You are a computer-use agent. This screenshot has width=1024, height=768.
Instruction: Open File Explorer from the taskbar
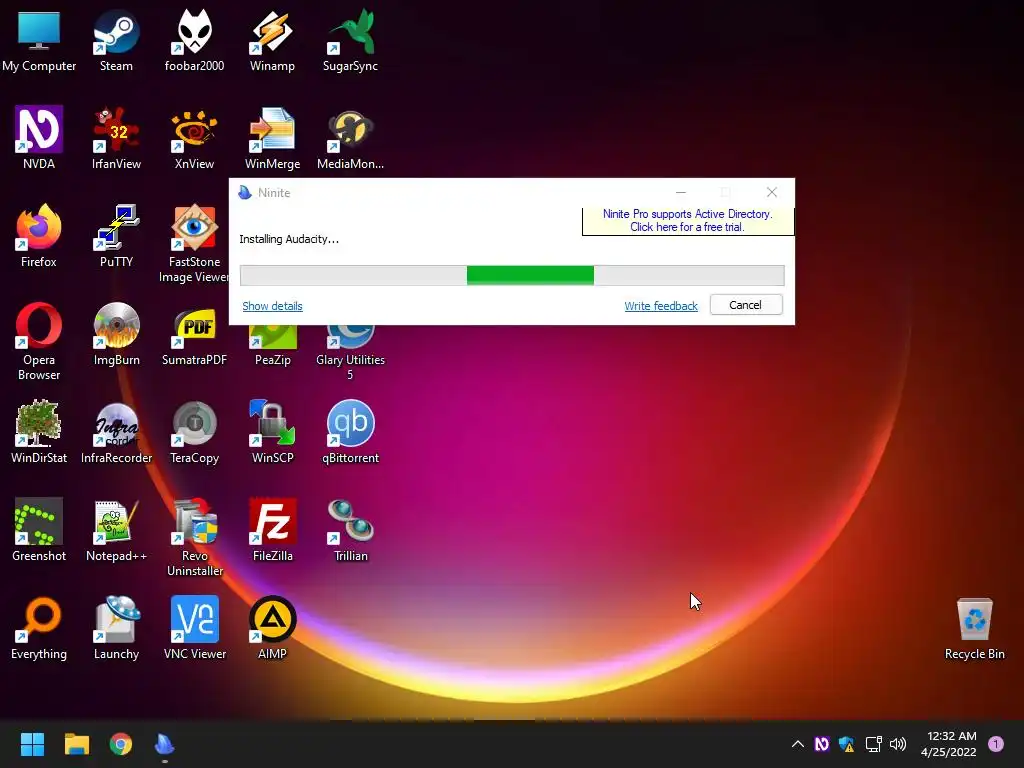click(x=76, y=744)
